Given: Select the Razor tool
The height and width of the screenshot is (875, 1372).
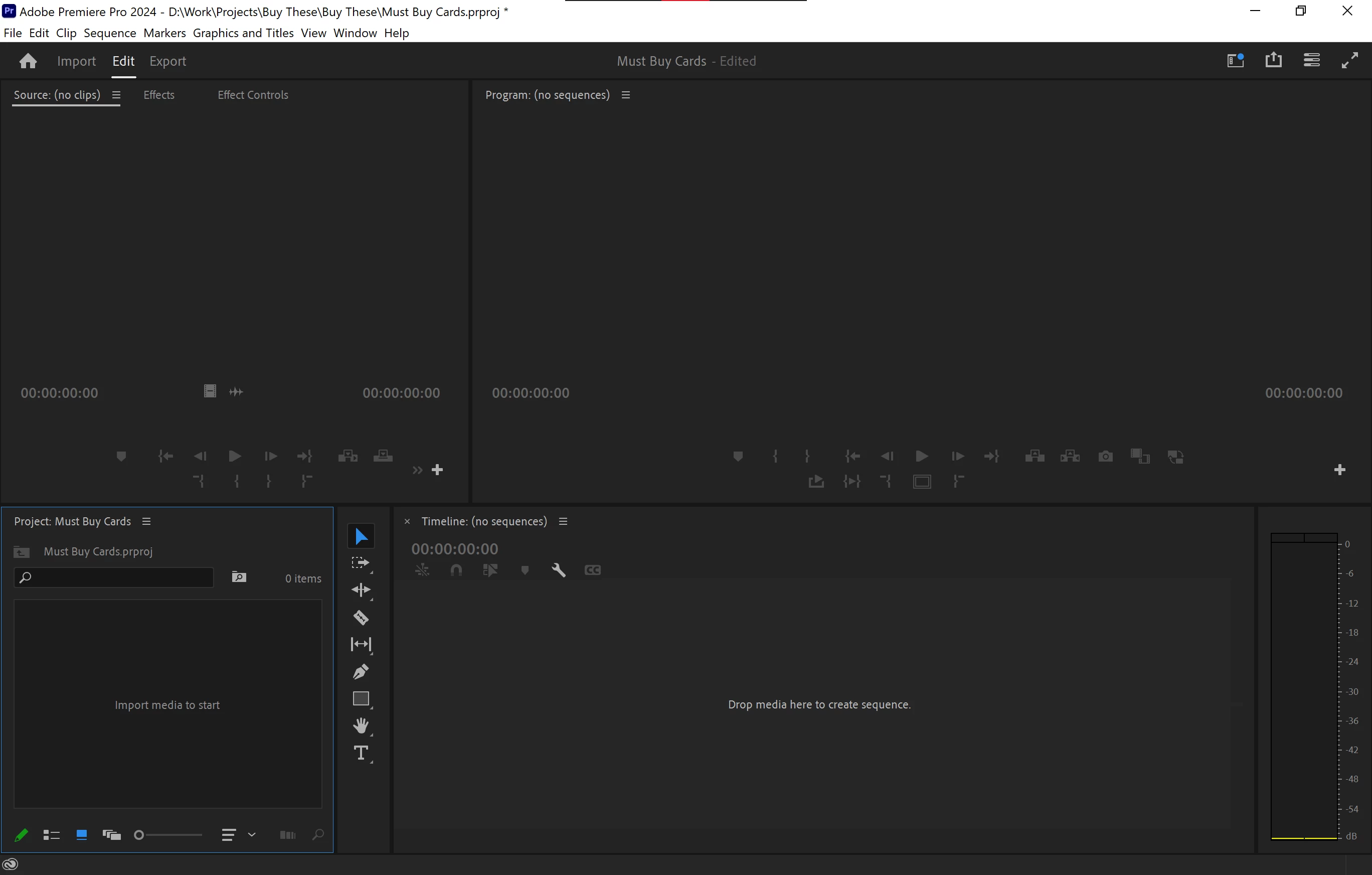Looking at the screenshot, I should (361, 617).
